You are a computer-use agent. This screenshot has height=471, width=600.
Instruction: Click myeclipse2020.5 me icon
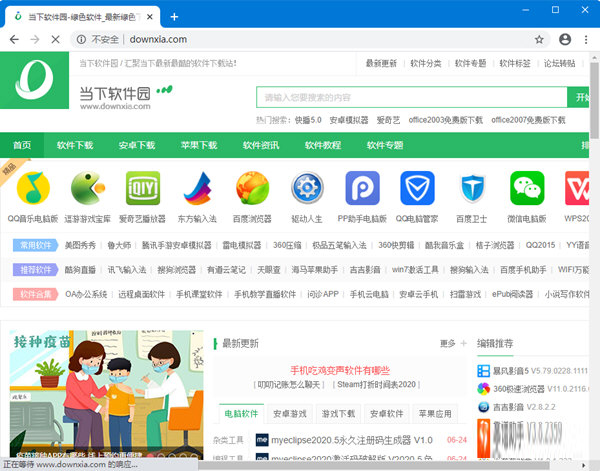tap(262, 440)
